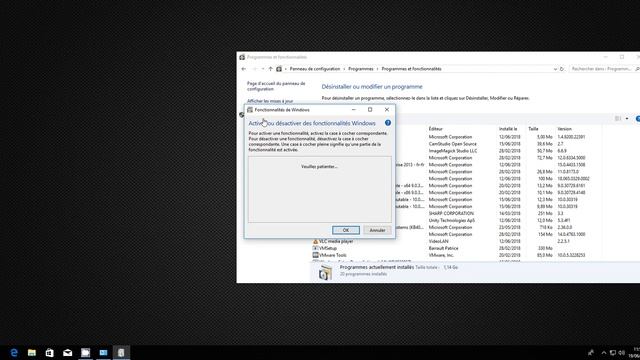Open network status in system tray
Image resolution: width=640 pixels, height=360 pixels.
click(x=613, y=353)
